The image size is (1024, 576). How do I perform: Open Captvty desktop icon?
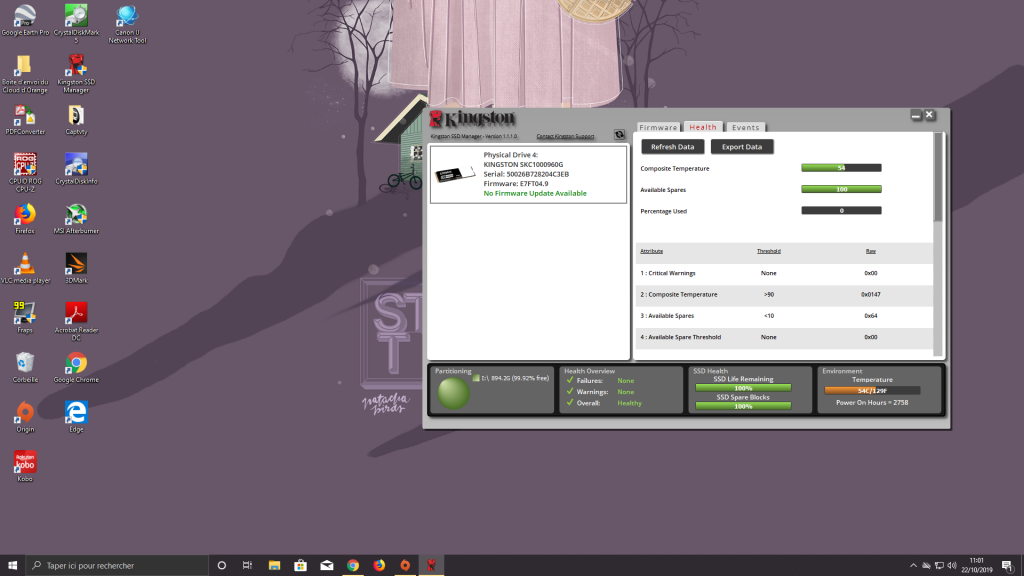coord(76,120)
